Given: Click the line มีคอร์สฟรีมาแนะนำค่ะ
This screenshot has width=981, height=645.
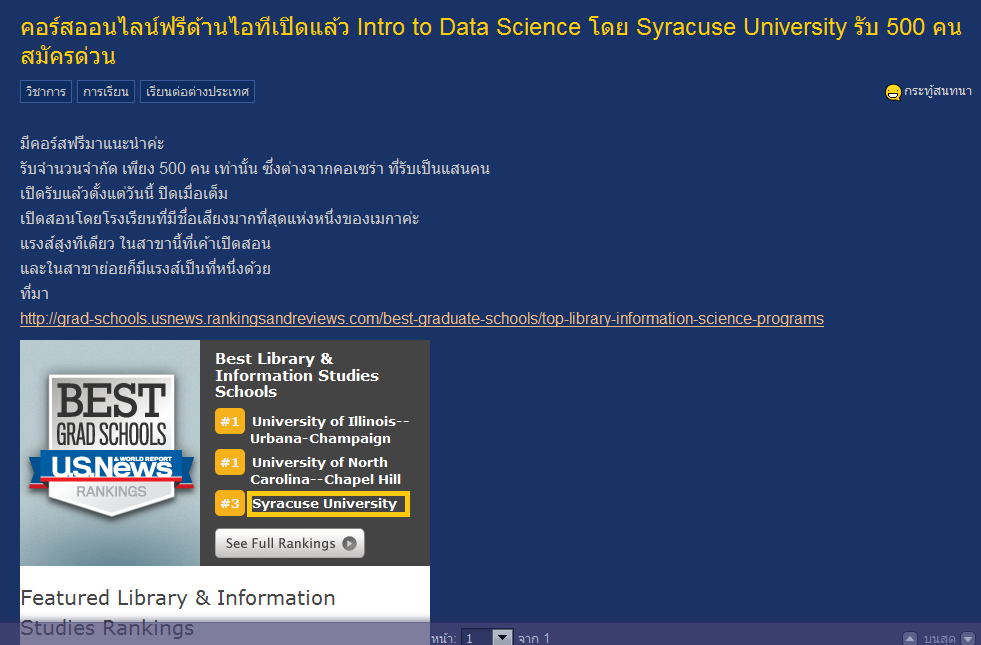Looking at the screenshot, I should pyautogui.click(x=92, y=143).
